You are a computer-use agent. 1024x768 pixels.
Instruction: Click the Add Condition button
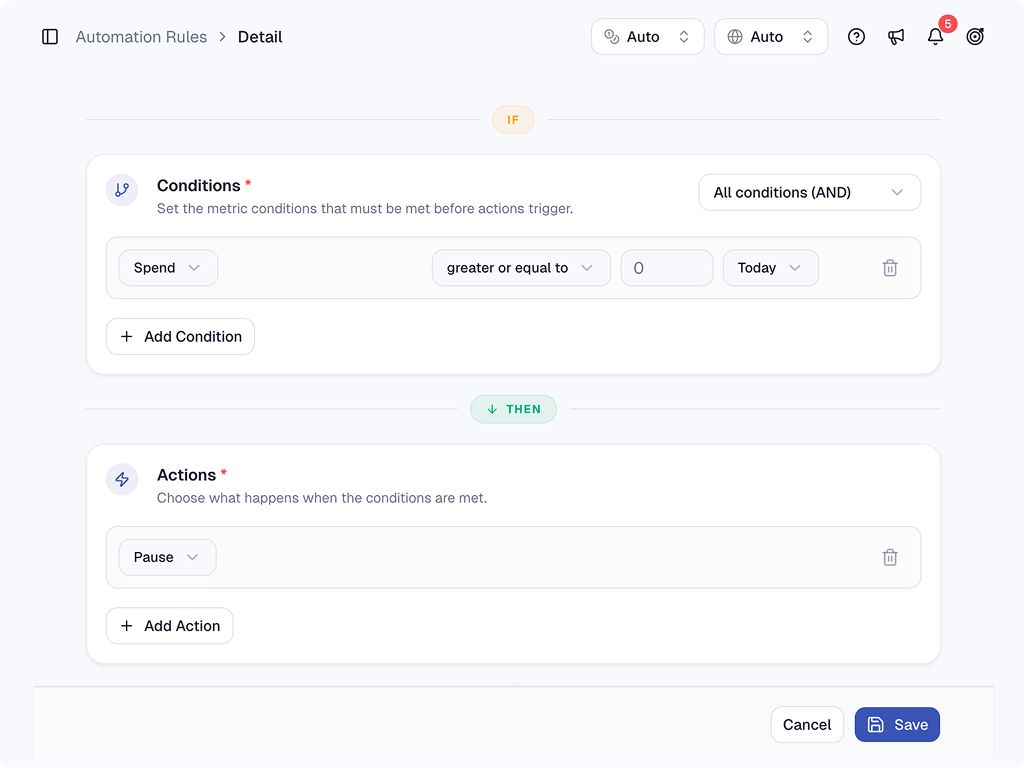point(180,336)
